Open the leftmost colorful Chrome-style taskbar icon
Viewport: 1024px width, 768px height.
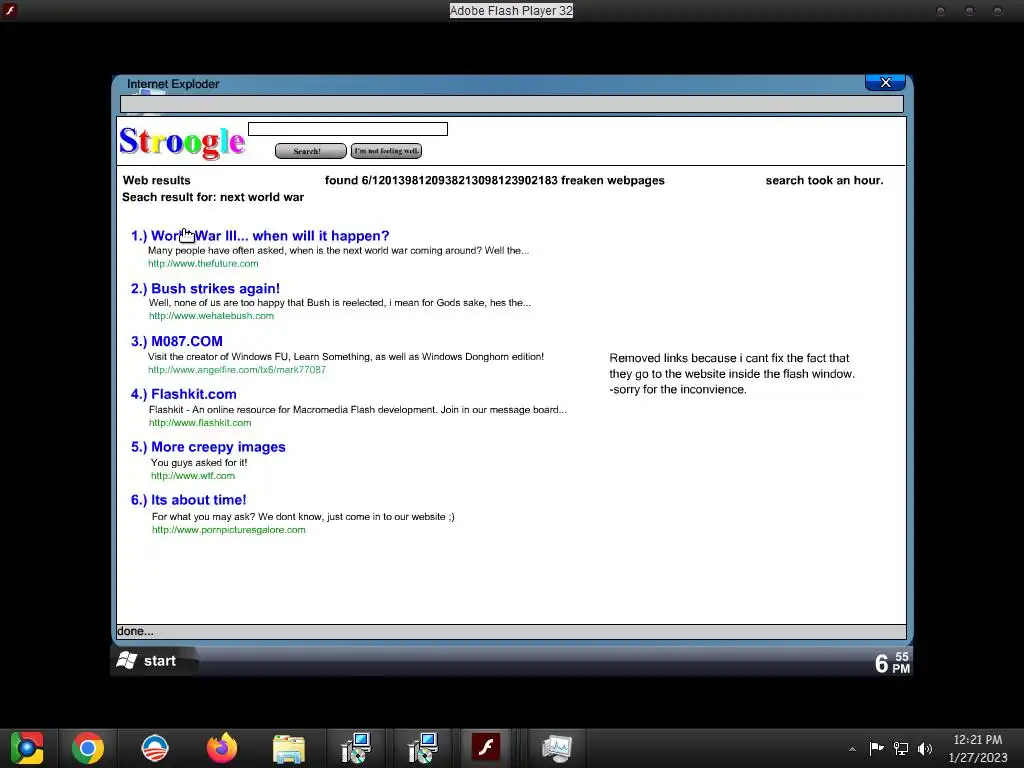point(26,748)
